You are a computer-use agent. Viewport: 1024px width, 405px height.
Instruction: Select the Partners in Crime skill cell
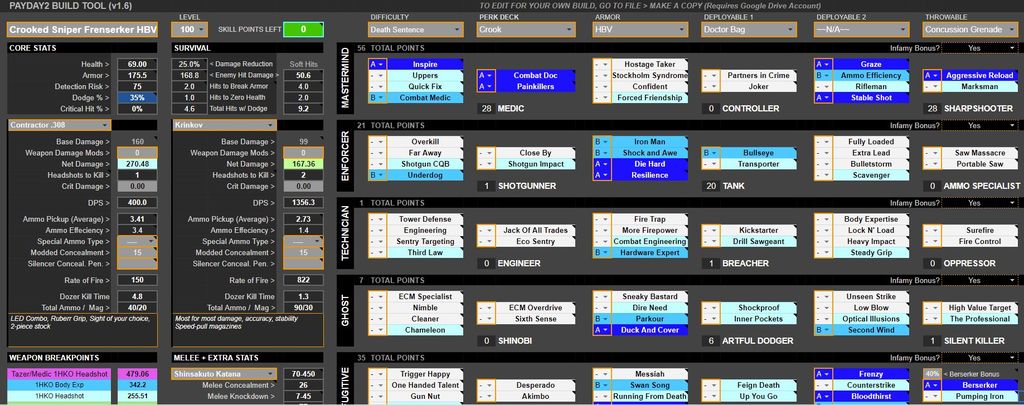pyautogui.click(x=759, y=76)
